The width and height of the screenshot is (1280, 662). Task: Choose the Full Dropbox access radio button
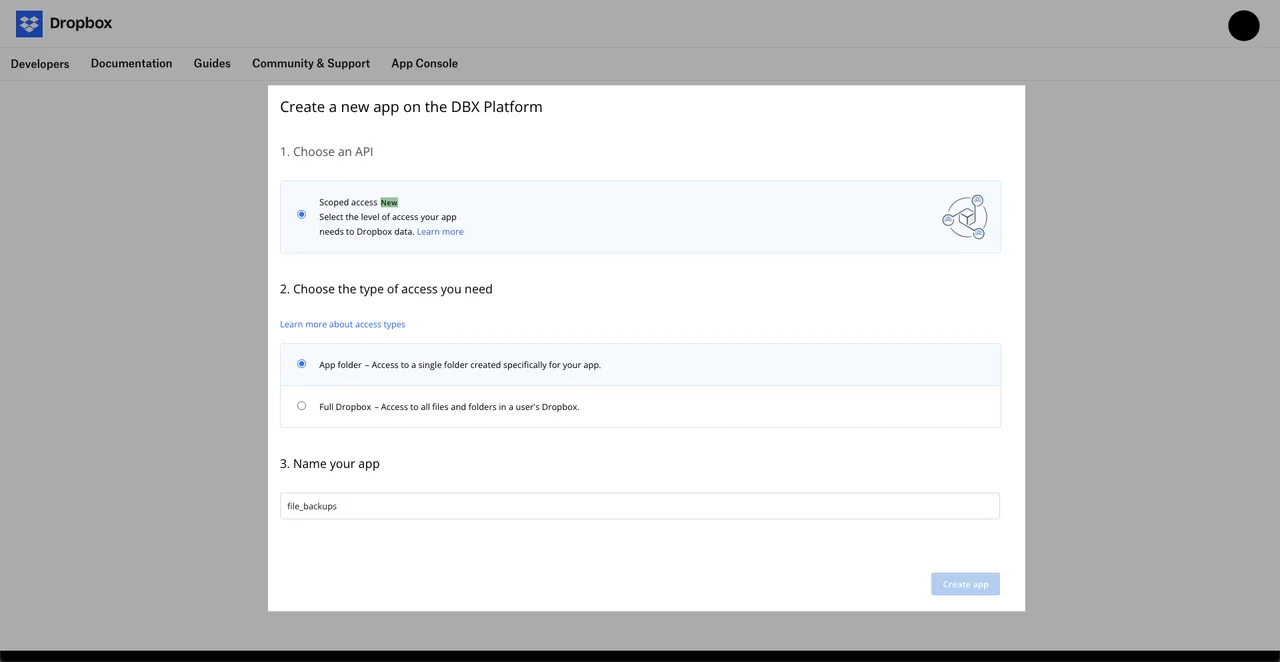301,406
